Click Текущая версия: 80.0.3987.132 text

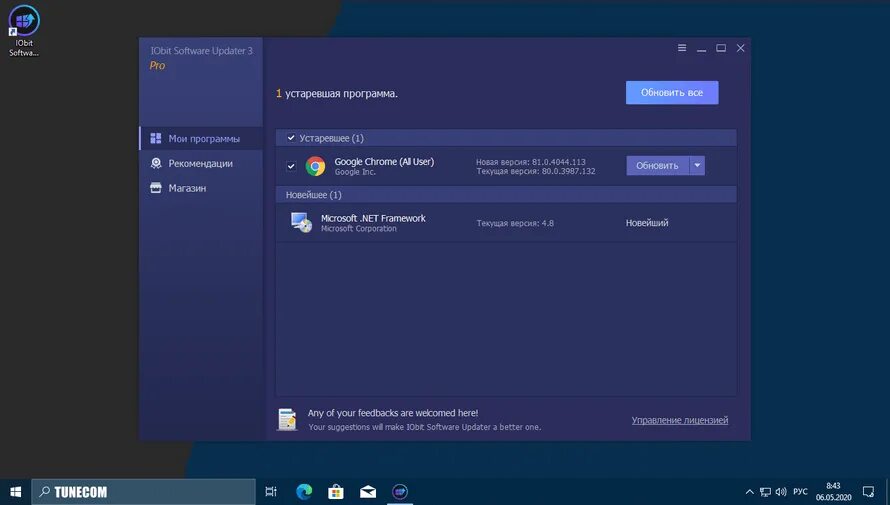coord(536,171)
